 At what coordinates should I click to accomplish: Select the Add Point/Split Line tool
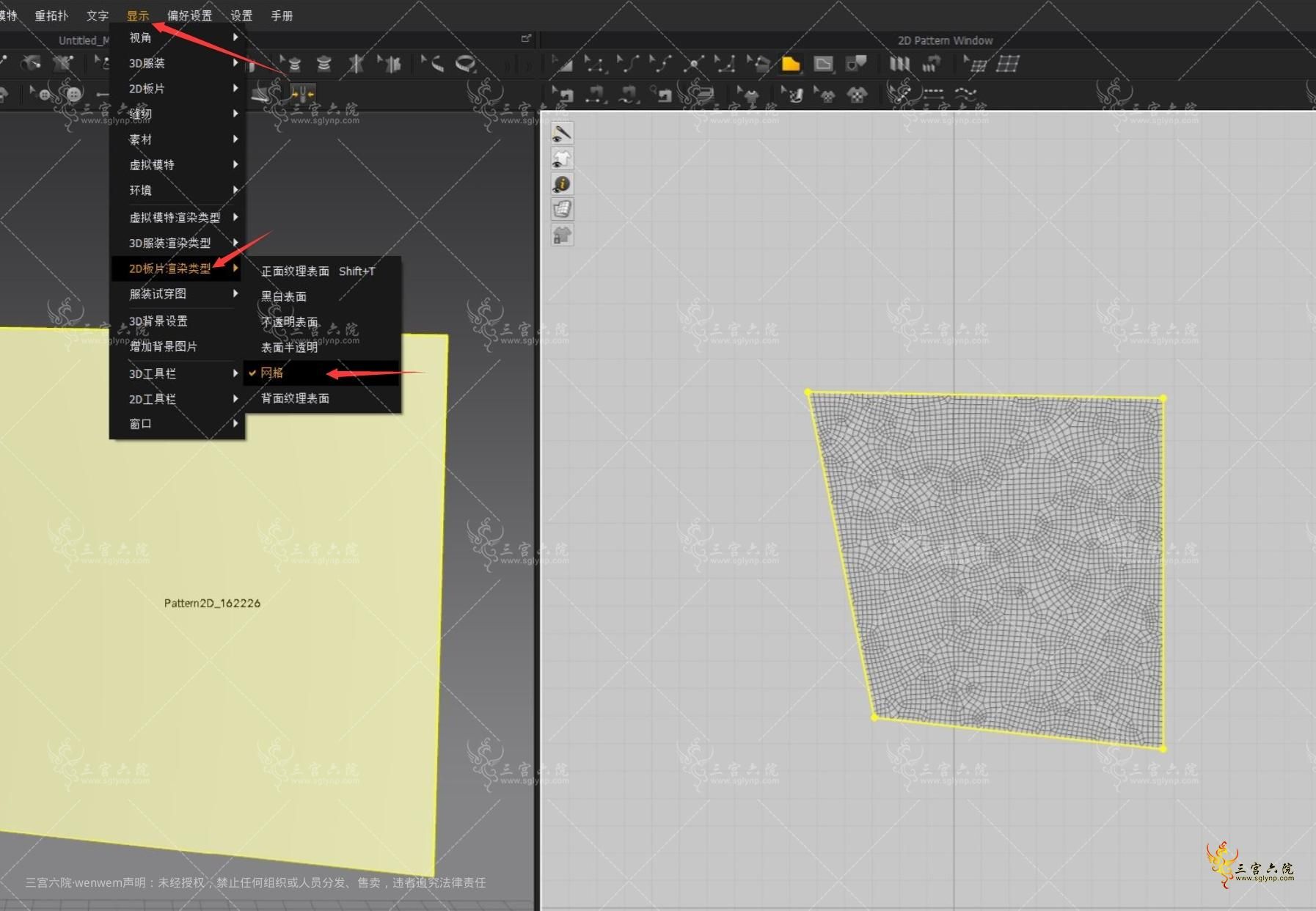click(x=693, y=64)
